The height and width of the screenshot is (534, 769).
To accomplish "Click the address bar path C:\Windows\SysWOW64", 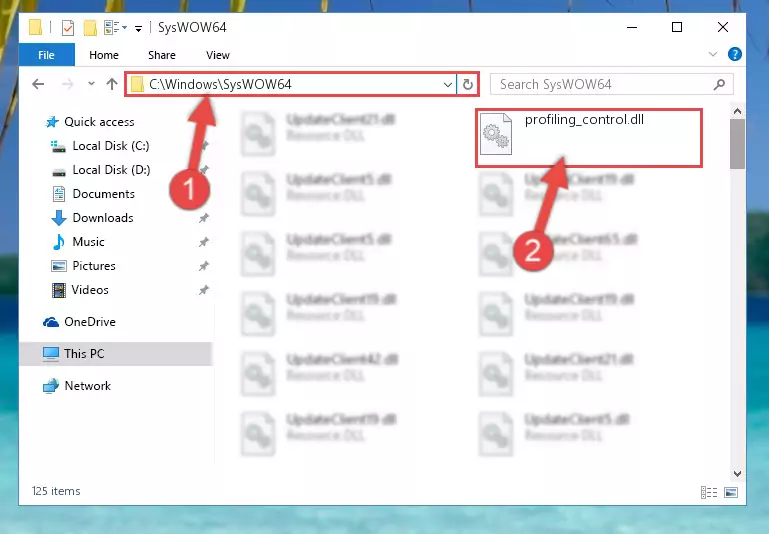I will pyautogui.click(x=220, y=84).
